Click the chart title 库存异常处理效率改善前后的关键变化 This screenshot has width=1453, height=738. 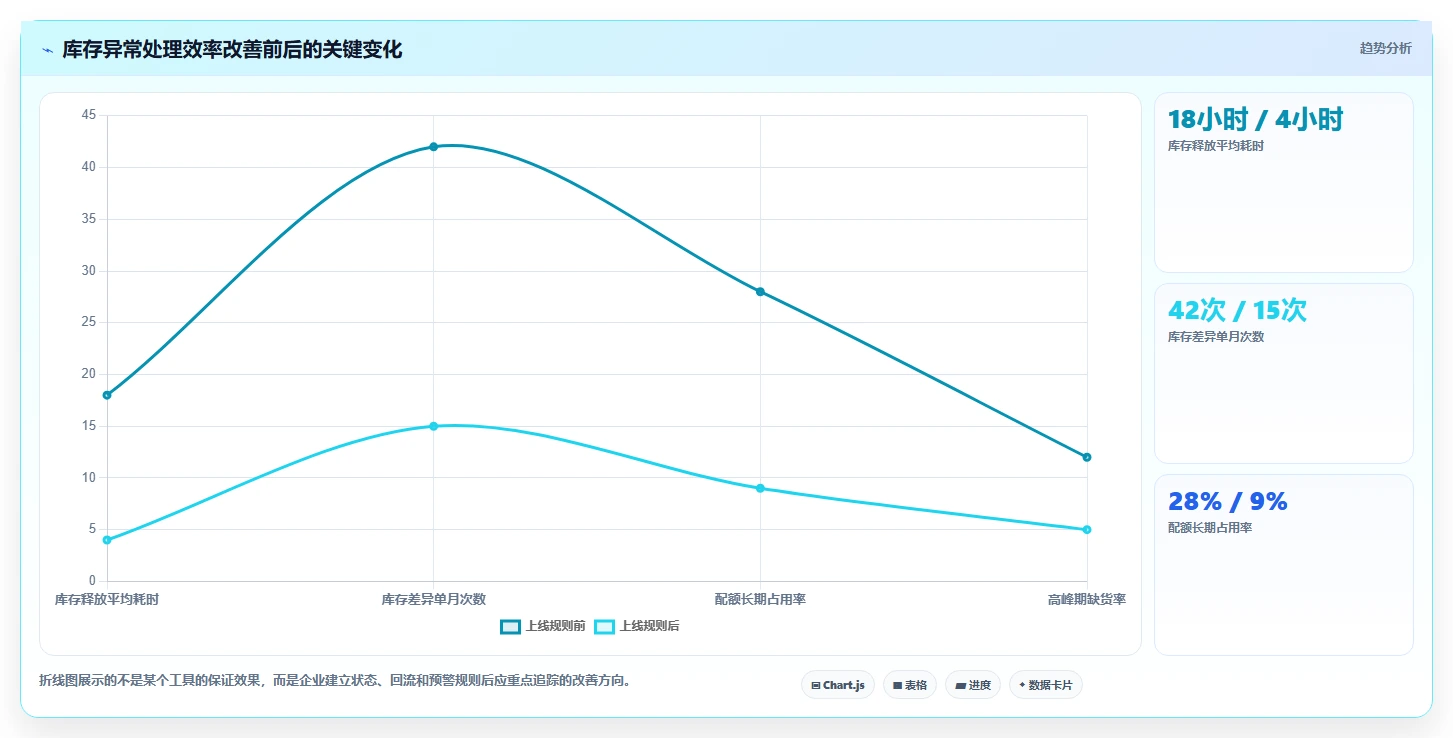(232, 50)
